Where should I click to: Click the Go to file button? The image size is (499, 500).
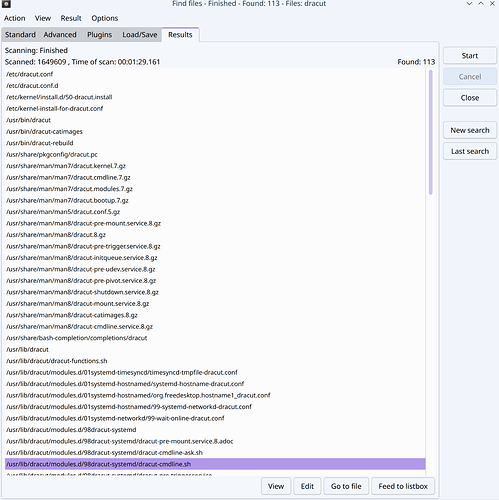[346, 486]
